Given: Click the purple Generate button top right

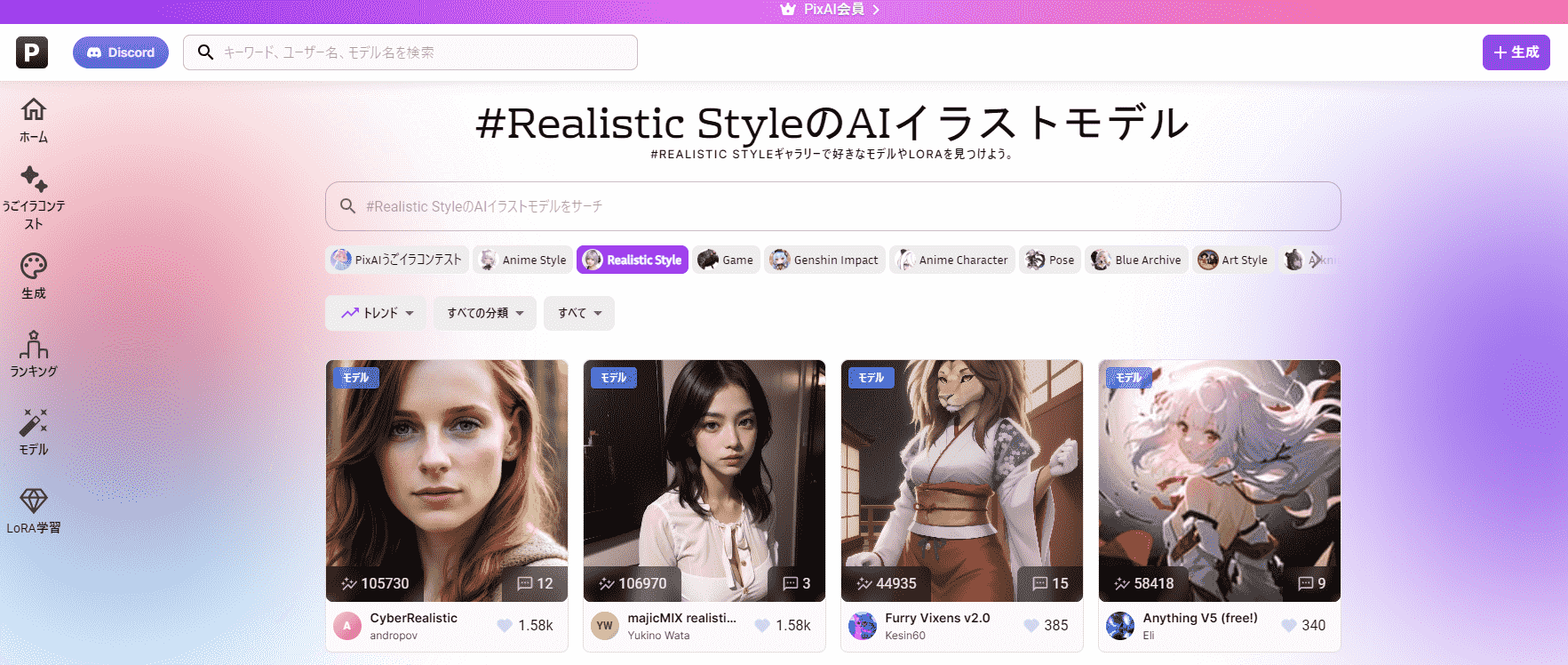Looking at the screenshot, I should (x=1516, y=52).
